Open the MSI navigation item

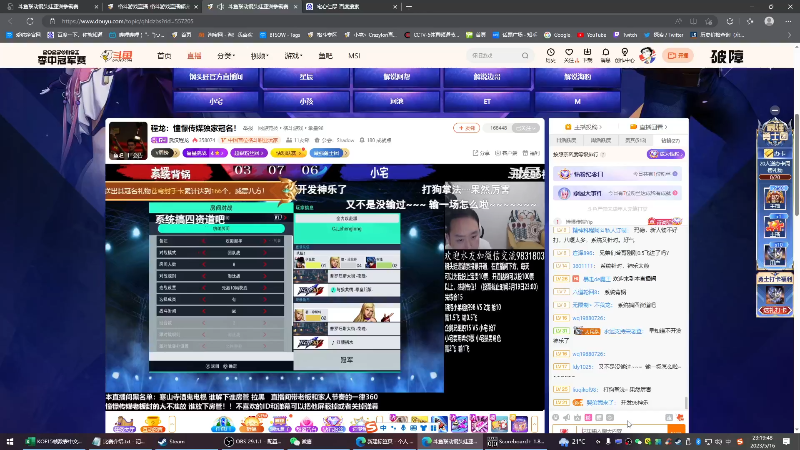coord(355,56)
